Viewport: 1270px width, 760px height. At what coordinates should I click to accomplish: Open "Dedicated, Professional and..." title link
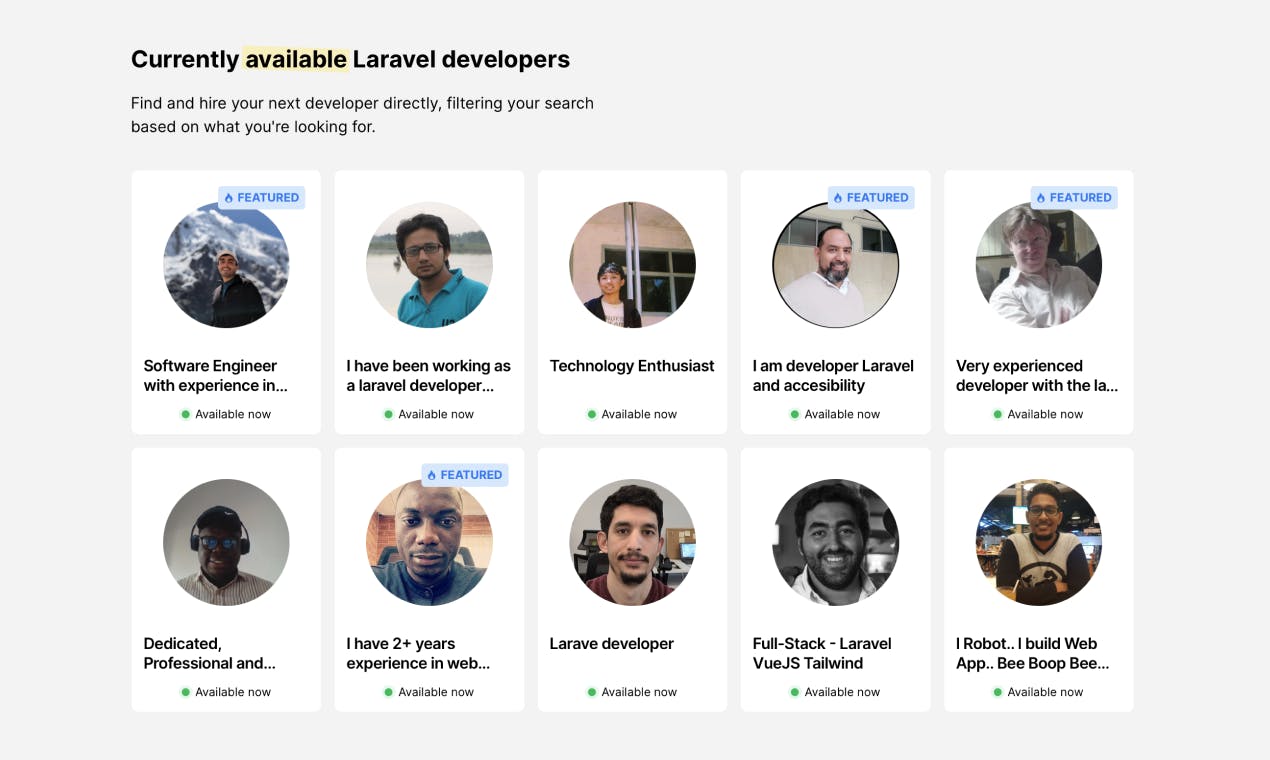coord(210,653)
